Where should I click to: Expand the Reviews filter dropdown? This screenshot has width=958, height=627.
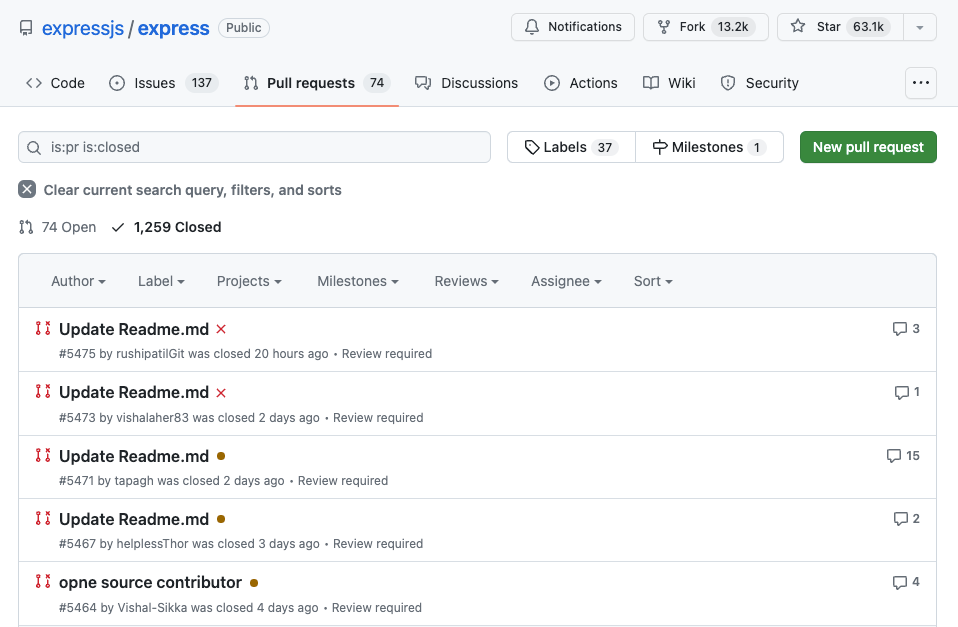coord(466,281)
